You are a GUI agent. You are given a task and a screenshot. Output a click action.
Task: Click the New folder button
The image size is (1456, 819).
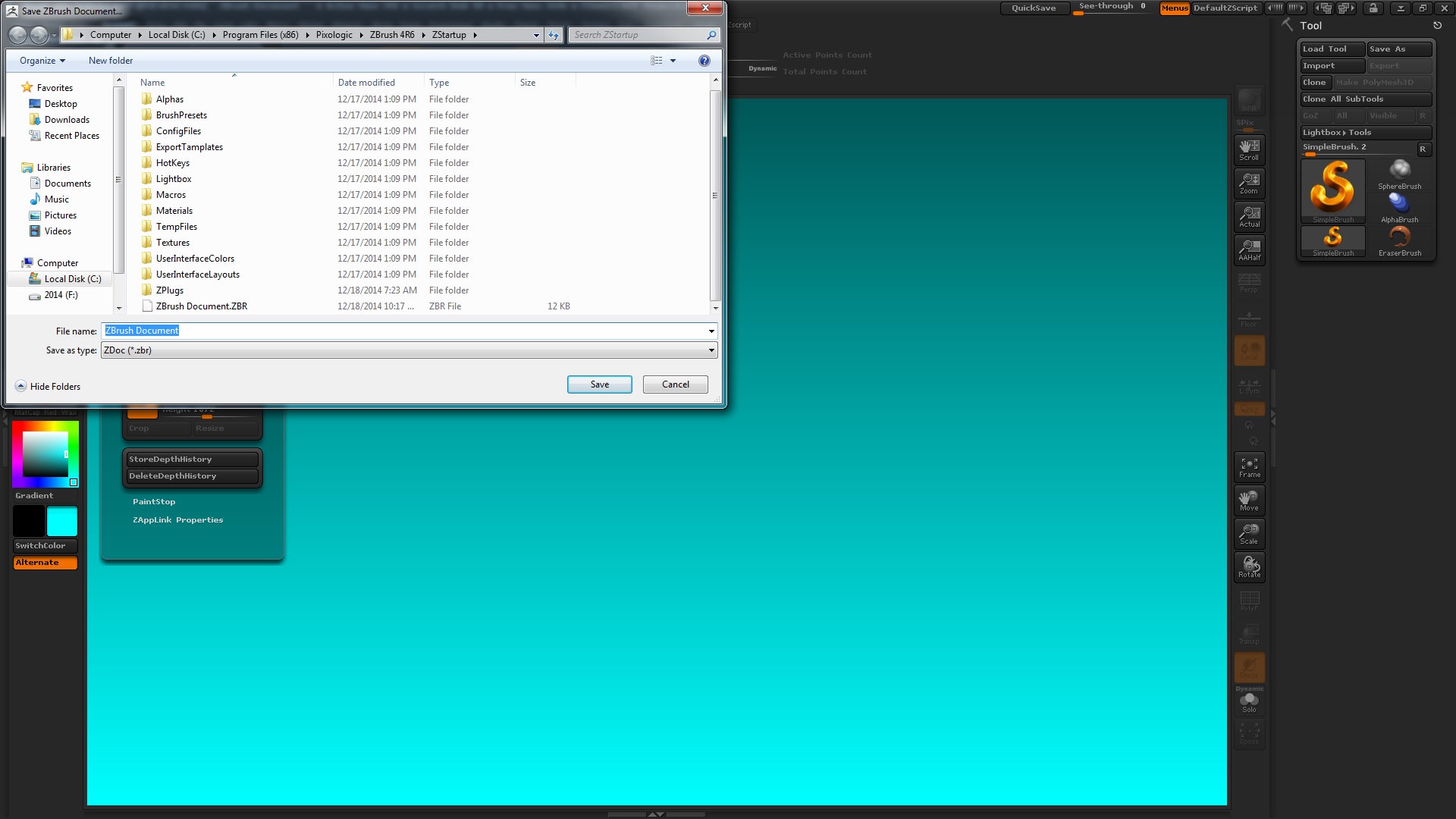pyautogui.click(x=111, y=61)
